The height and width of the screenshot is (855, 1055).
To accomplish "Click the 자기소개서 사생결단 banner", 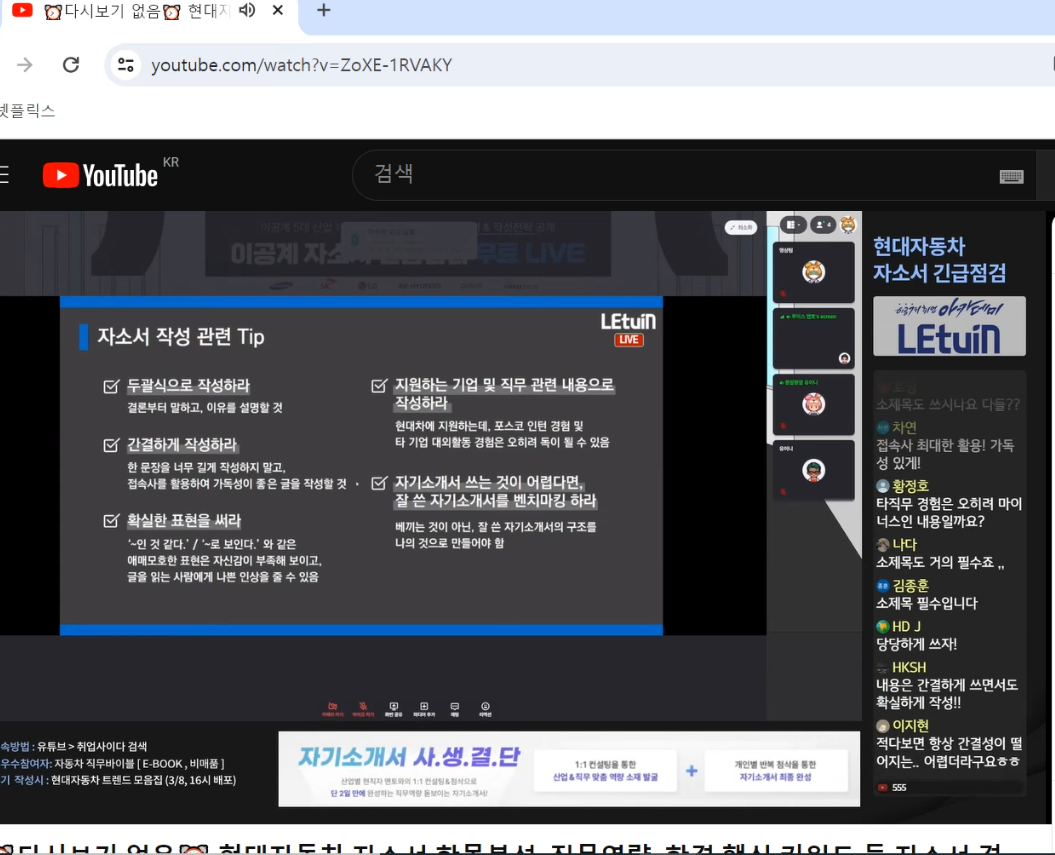I will 568,768.
